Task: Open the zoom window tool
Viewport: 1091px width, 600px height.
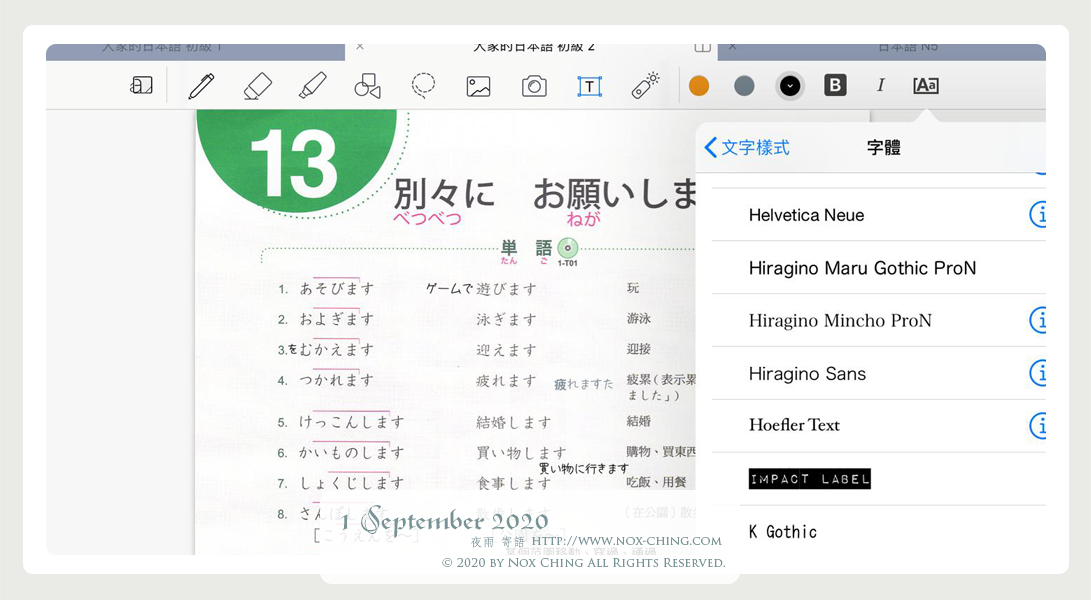Action: (141, 86)
